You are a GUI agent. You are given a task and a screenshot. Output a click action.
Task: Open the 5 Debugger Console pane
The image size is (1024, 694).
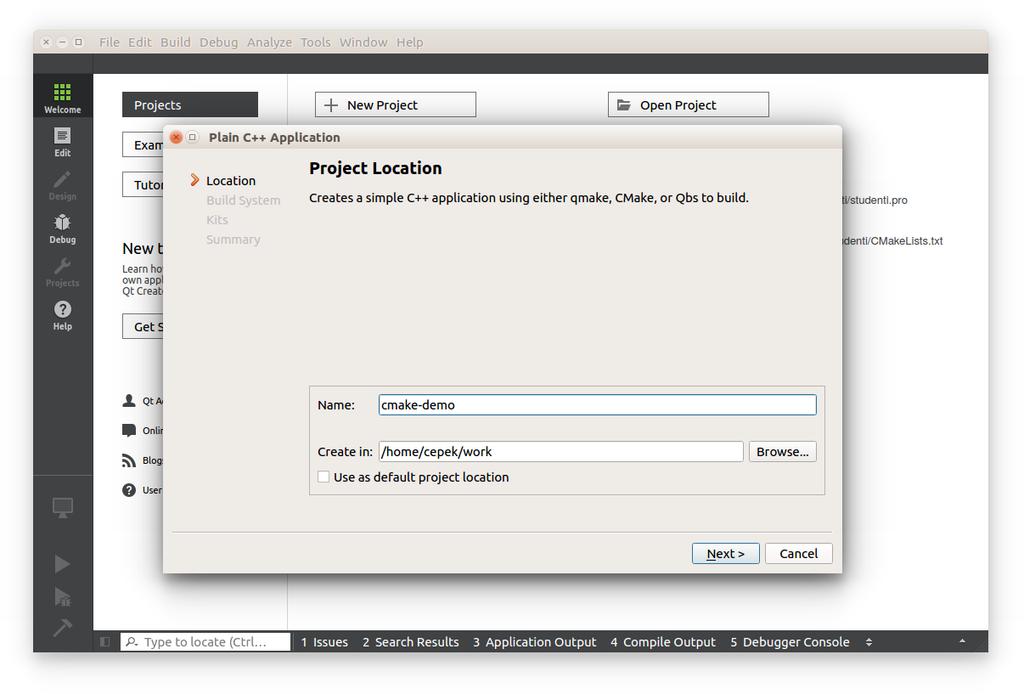point(790,642)
